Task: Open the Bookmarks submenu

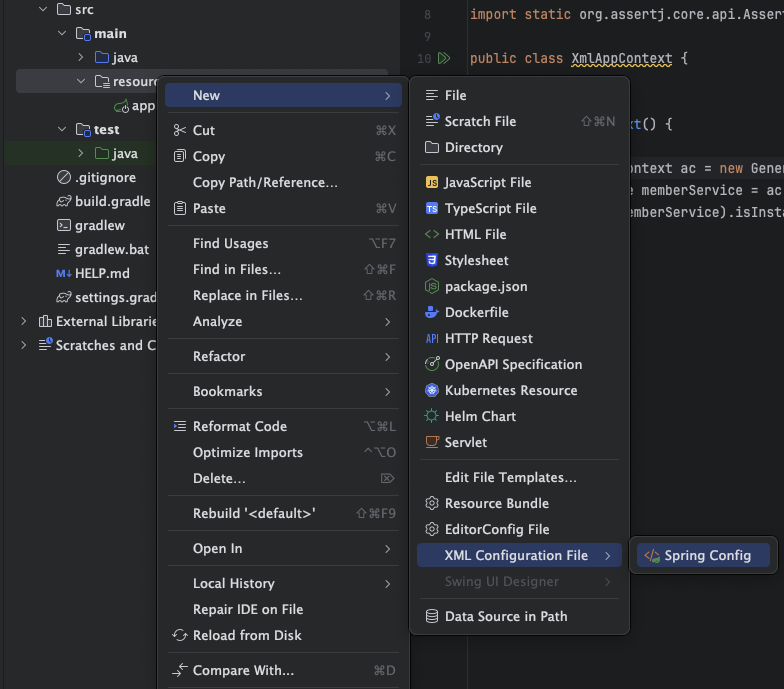Action: click(x=284, y=392)
